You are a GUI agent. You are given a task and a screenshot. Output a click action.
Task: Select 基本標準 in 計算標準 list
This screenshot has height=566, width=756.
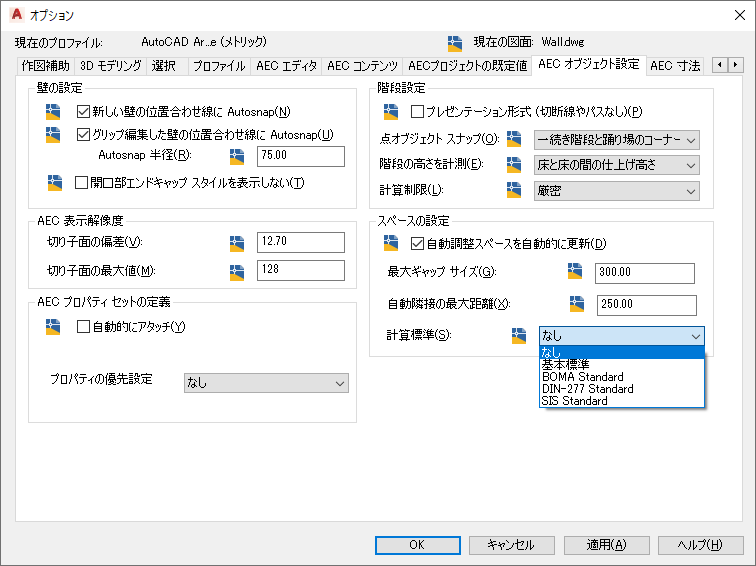(621, 364)
